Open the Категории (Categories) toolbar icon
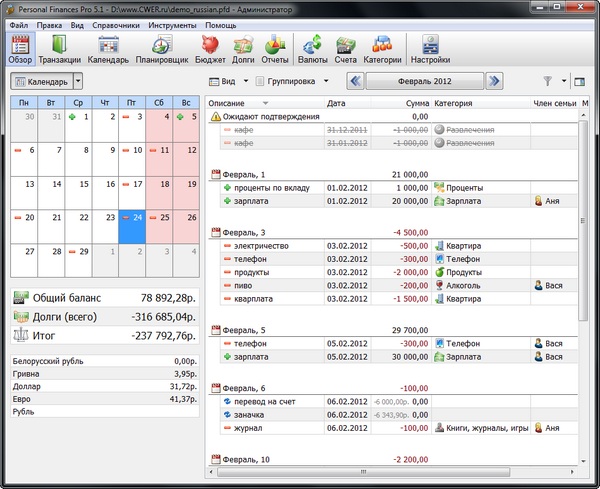600x489 pixels. tap(382, 47)
